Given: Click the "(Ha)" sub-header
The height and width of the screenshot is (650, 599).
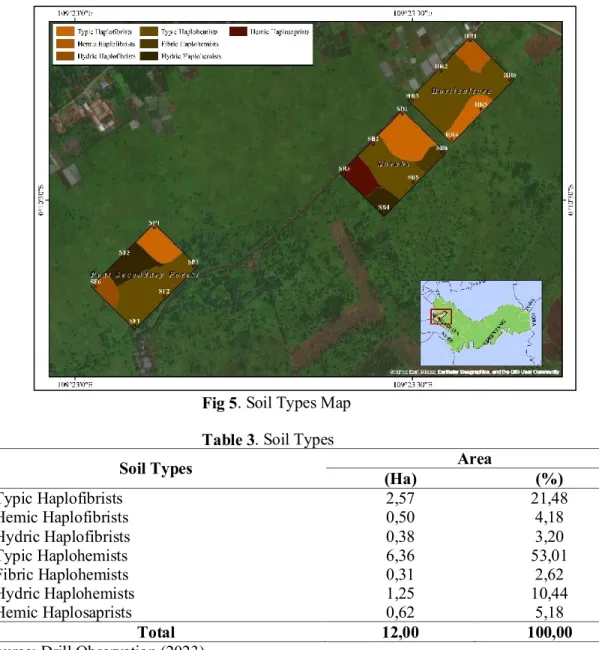Looking at the screenshot, I should [x=400, y=479].
